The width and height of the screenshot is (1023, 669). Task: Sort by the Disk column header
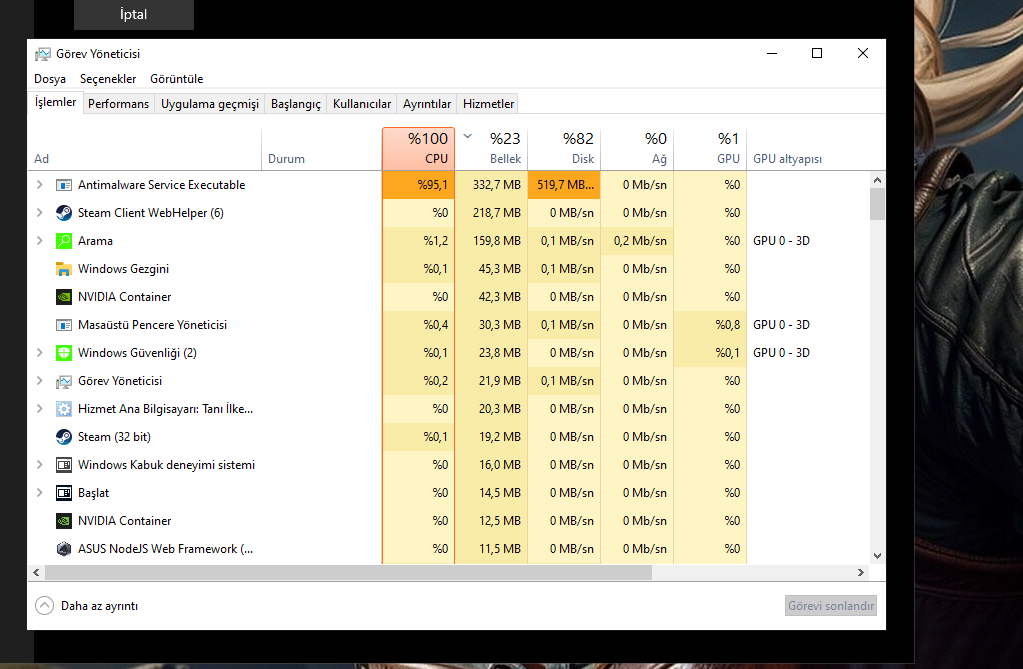(564, 149)
